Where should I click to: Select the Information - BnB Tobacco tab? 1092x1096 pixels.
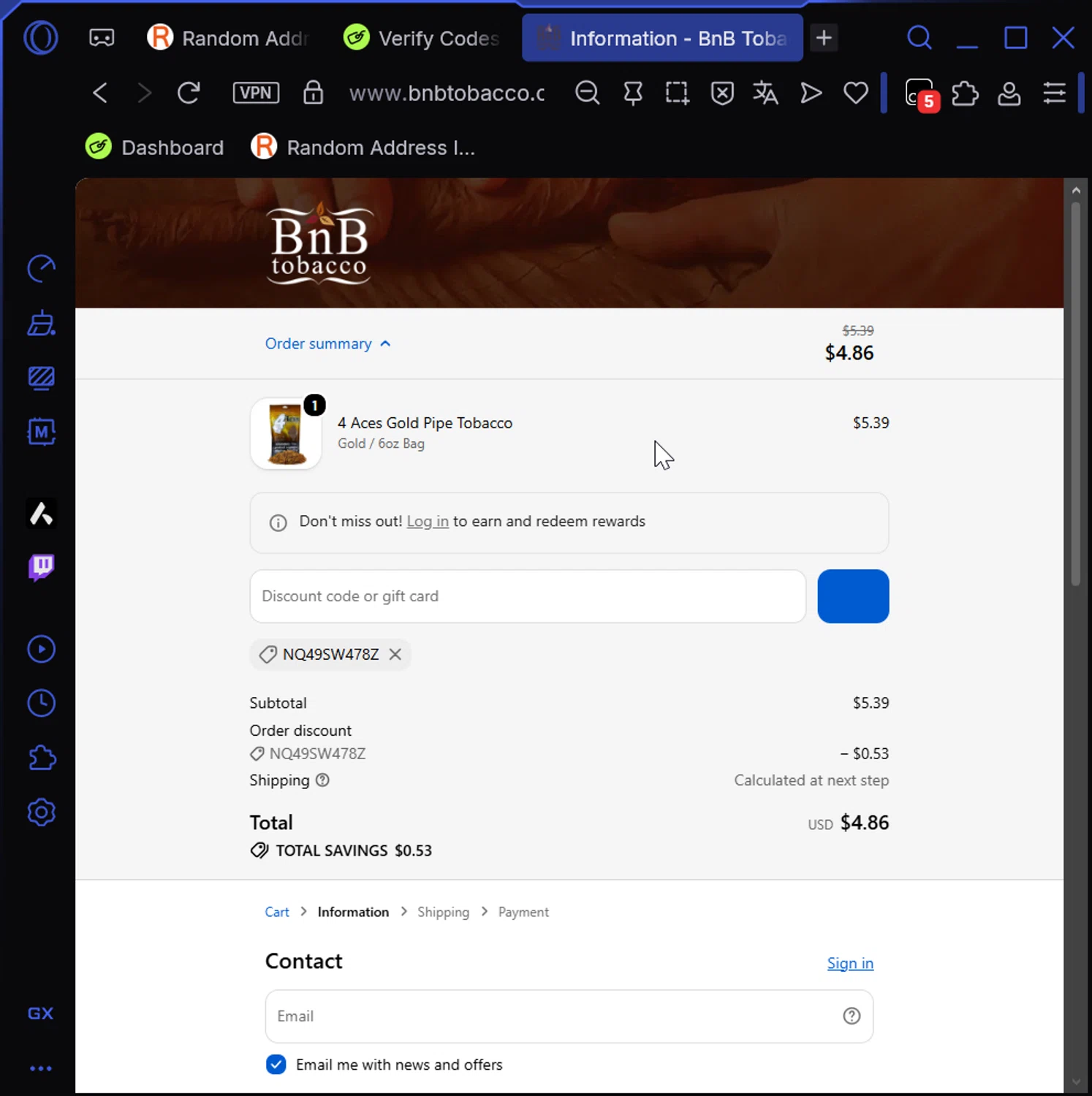(662, 38)
